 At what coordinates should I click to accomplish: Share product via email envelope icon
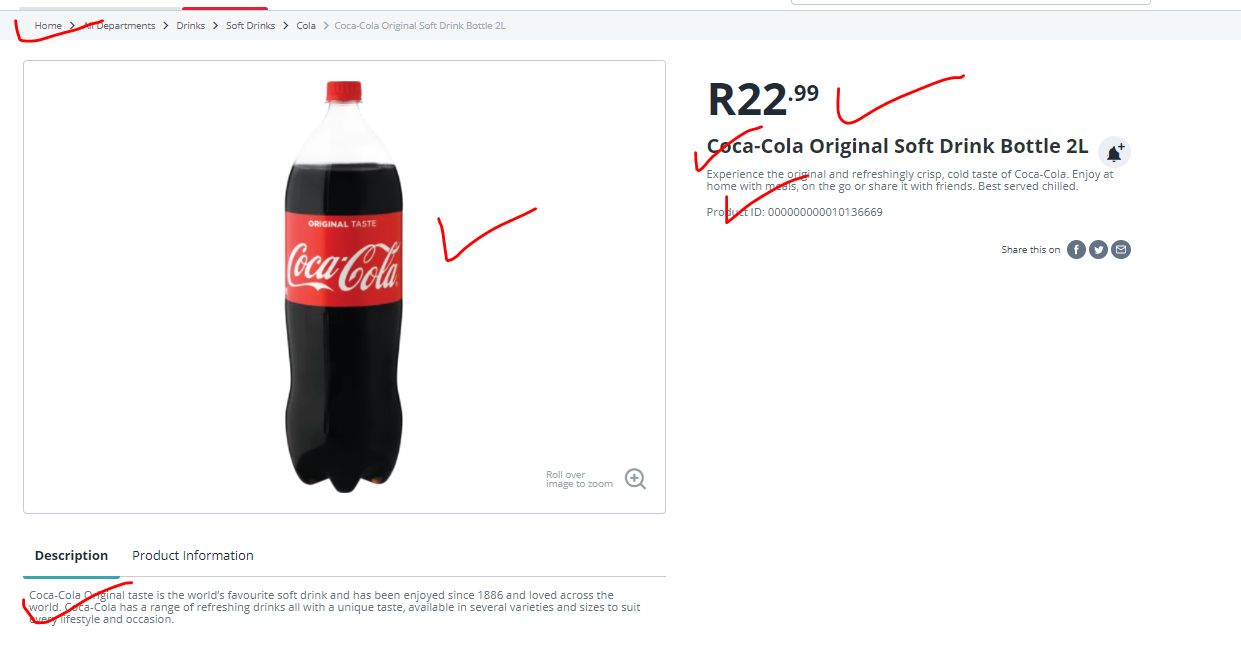coord(1121,250)
